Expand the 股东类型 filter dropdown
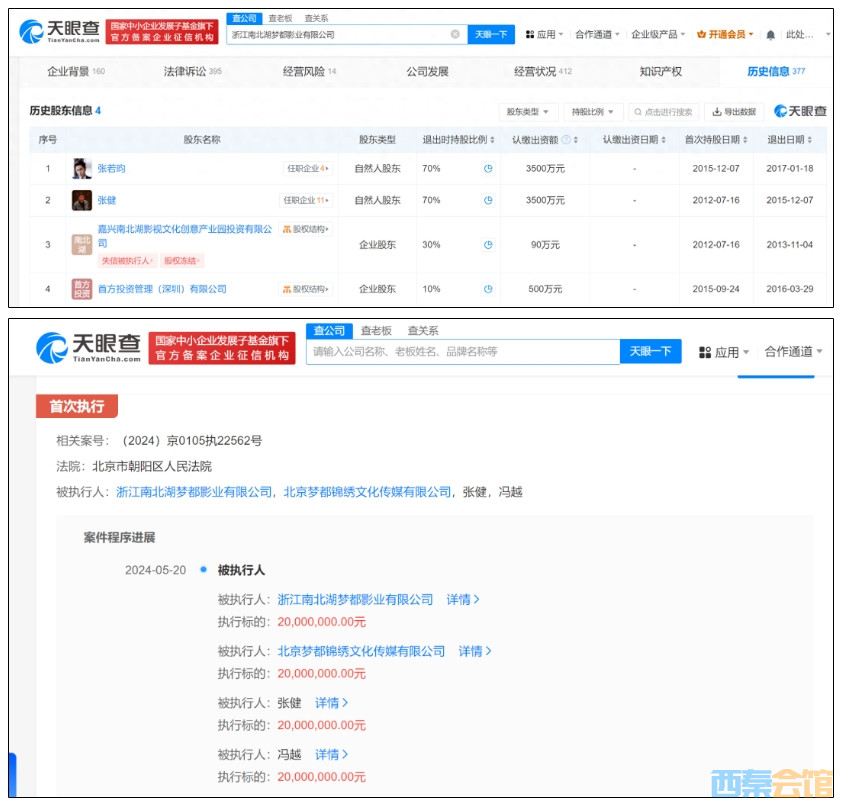The width and height of the screenshot is (842, 806). tap(527, 112)
